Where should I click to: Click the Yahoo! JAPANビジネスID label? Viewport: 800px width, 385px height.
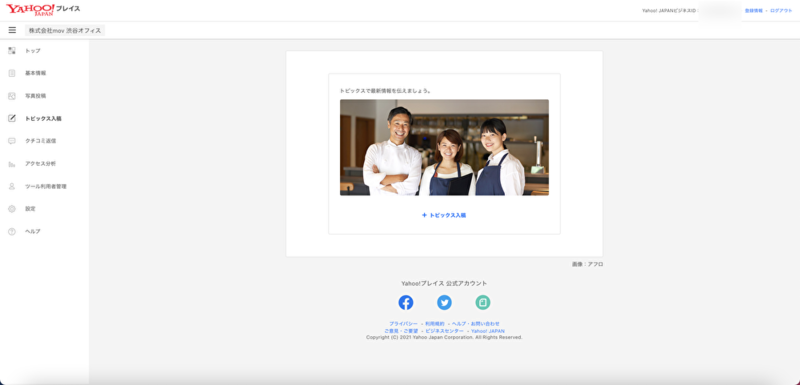(669, 11)
